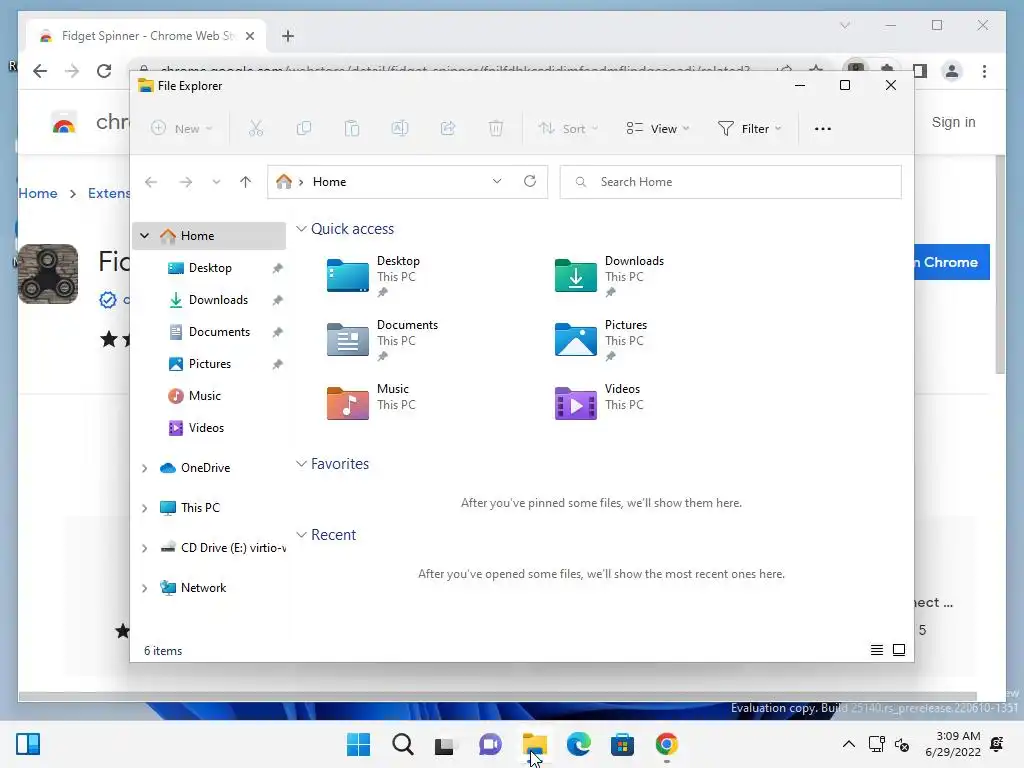1024x768 pixels.
Task: Click the Share icon in toolbar
Action: tap(448, 129)
